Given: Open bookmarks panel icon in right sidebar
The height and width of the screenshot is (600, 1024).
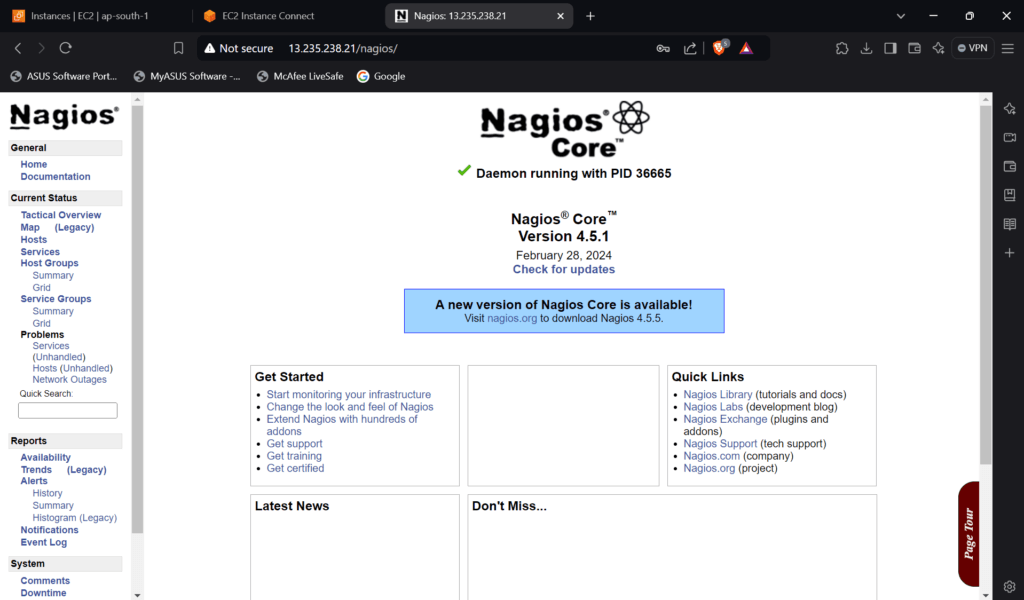Looking at the screenshot, I should tap(1010, 195).
